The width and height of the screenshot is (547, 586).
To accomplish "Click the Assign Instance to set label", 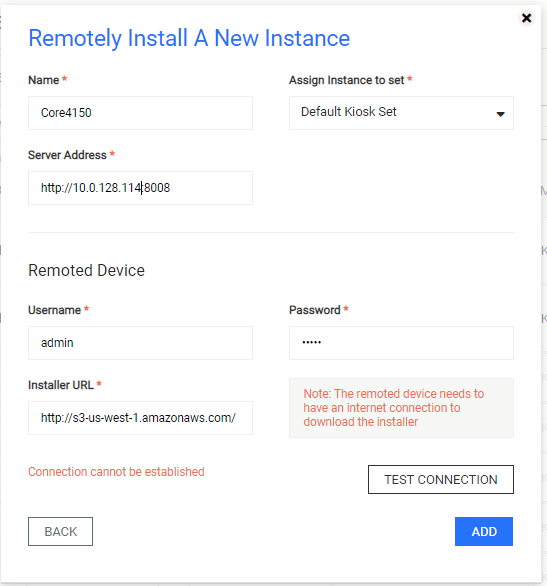I will [347, 80].
